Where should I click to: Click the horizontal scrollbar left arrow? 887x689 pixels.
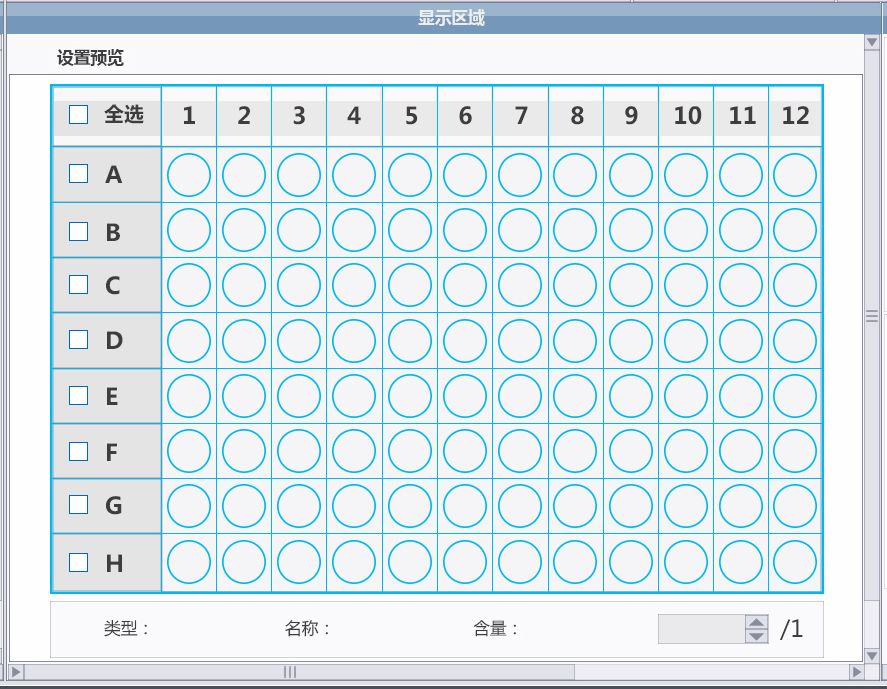click(15, 672)
